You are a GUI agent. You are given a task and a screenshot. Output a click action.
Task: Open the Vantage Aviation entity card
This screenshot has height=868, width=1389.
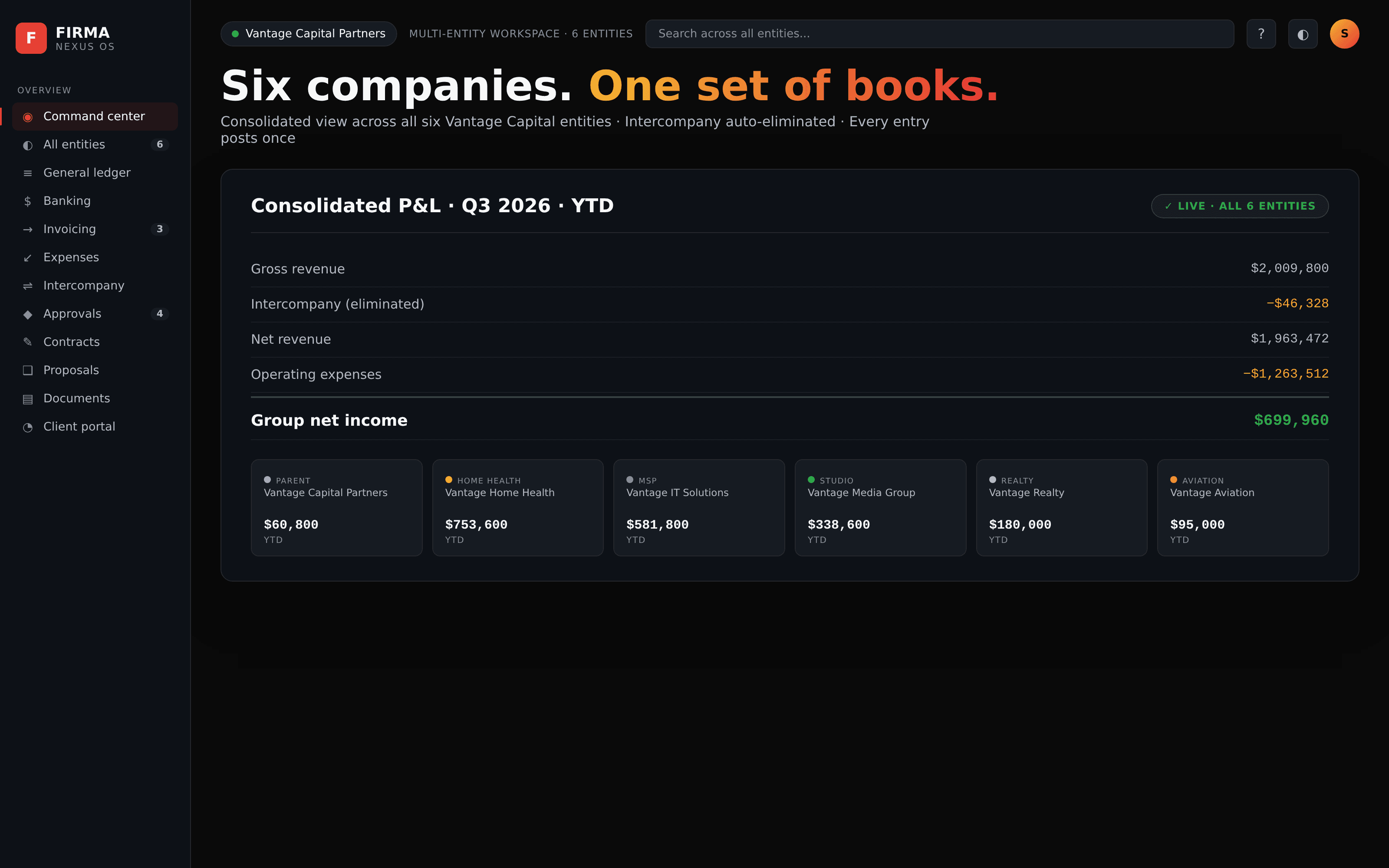click(x=1243, y=507)
